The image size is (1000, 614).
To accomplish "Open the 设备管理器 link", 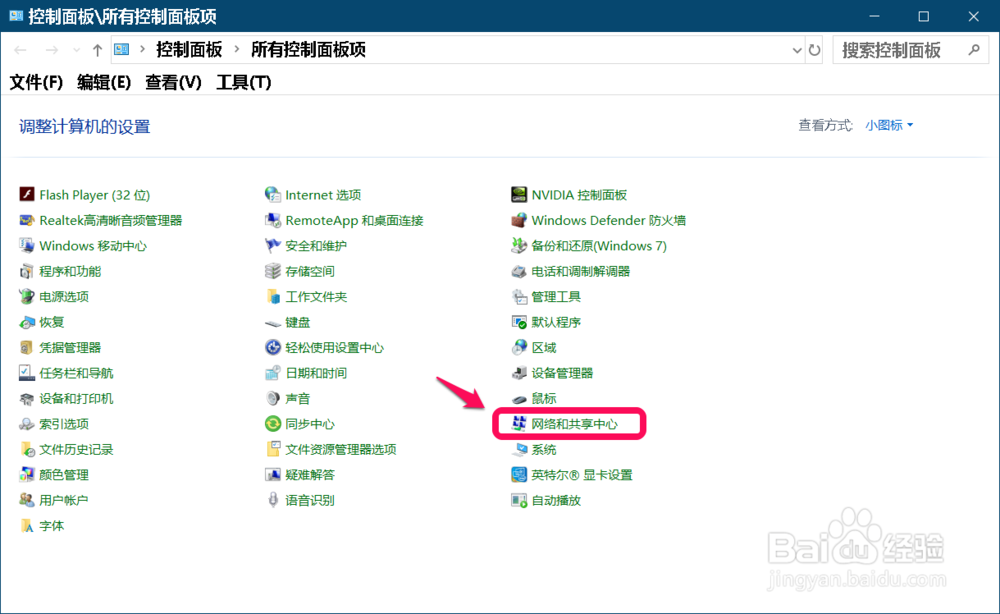I will pos(562,373).
